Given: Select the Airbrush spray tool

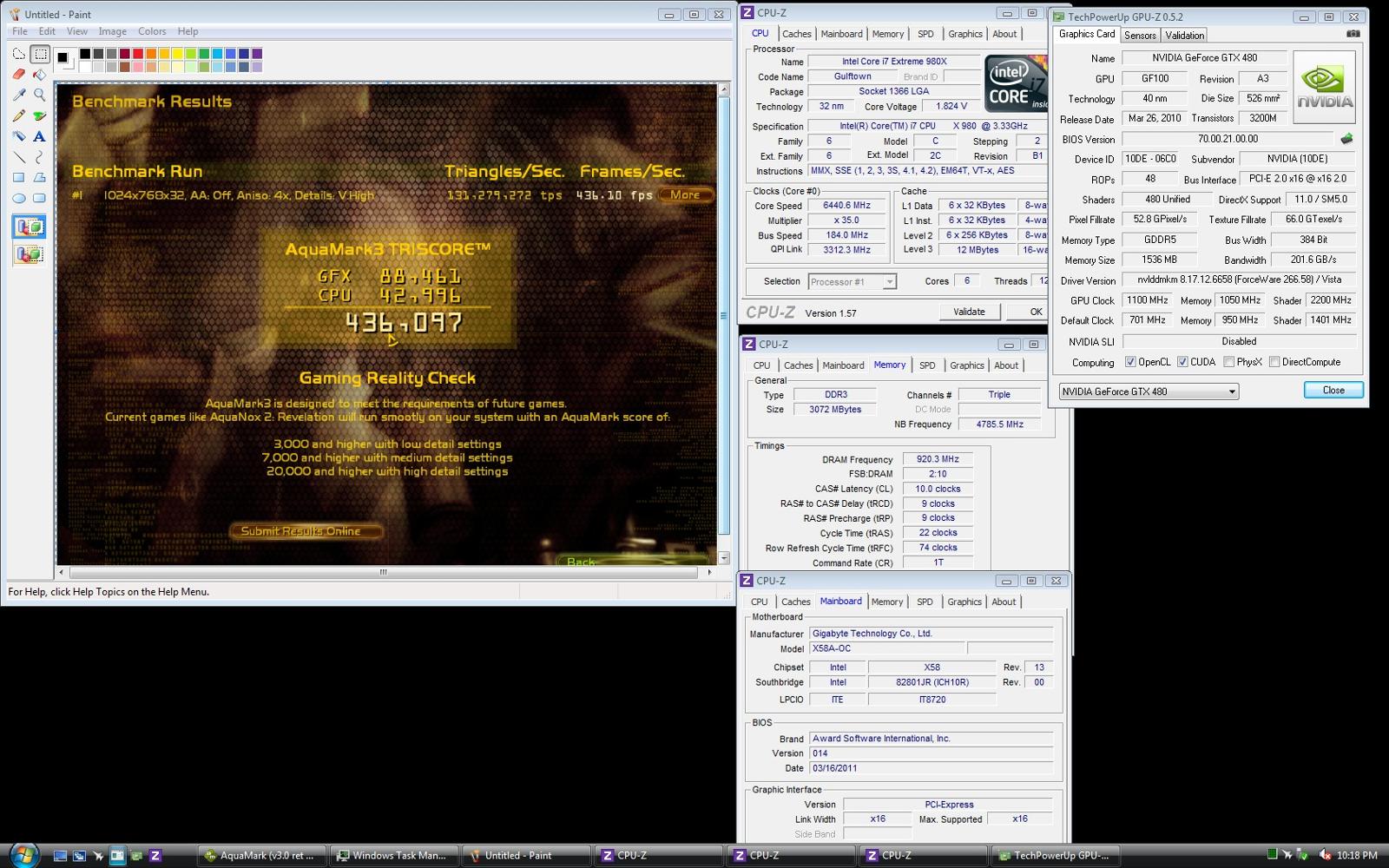Looking at the screenshot, I should click(x=19, y=136).
